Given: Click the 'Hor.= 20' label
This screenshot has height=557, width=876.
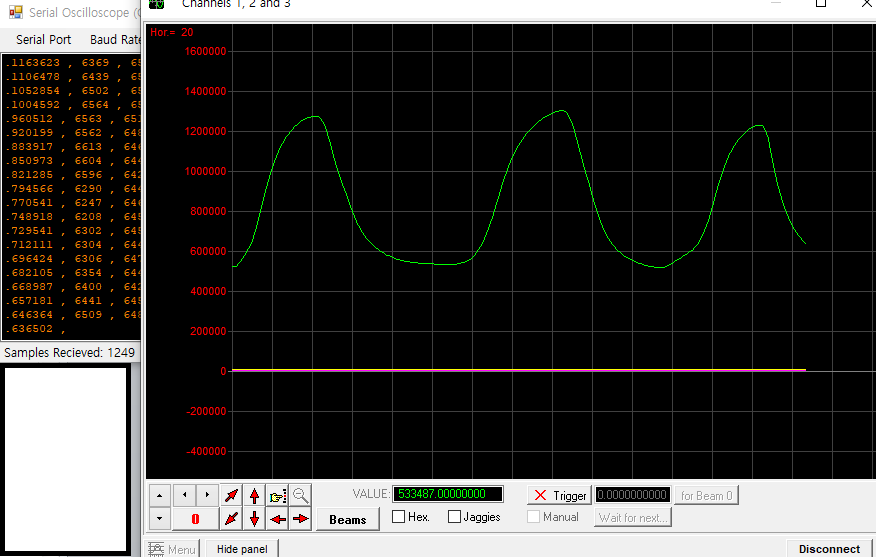Looking at the screenshot, I should coord(172,32).
